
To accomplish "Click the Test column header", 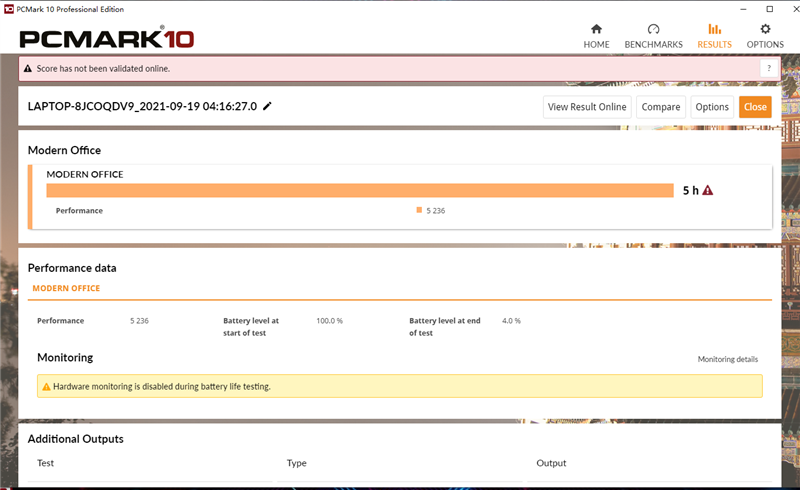I will [45, 463].
